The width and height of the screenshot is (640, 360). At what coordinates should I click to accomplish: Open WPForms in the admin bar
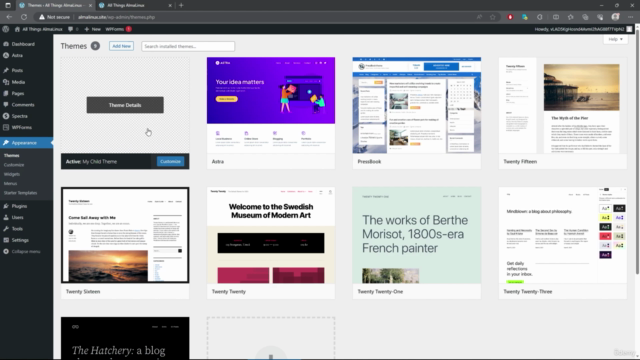click(118, 29)
